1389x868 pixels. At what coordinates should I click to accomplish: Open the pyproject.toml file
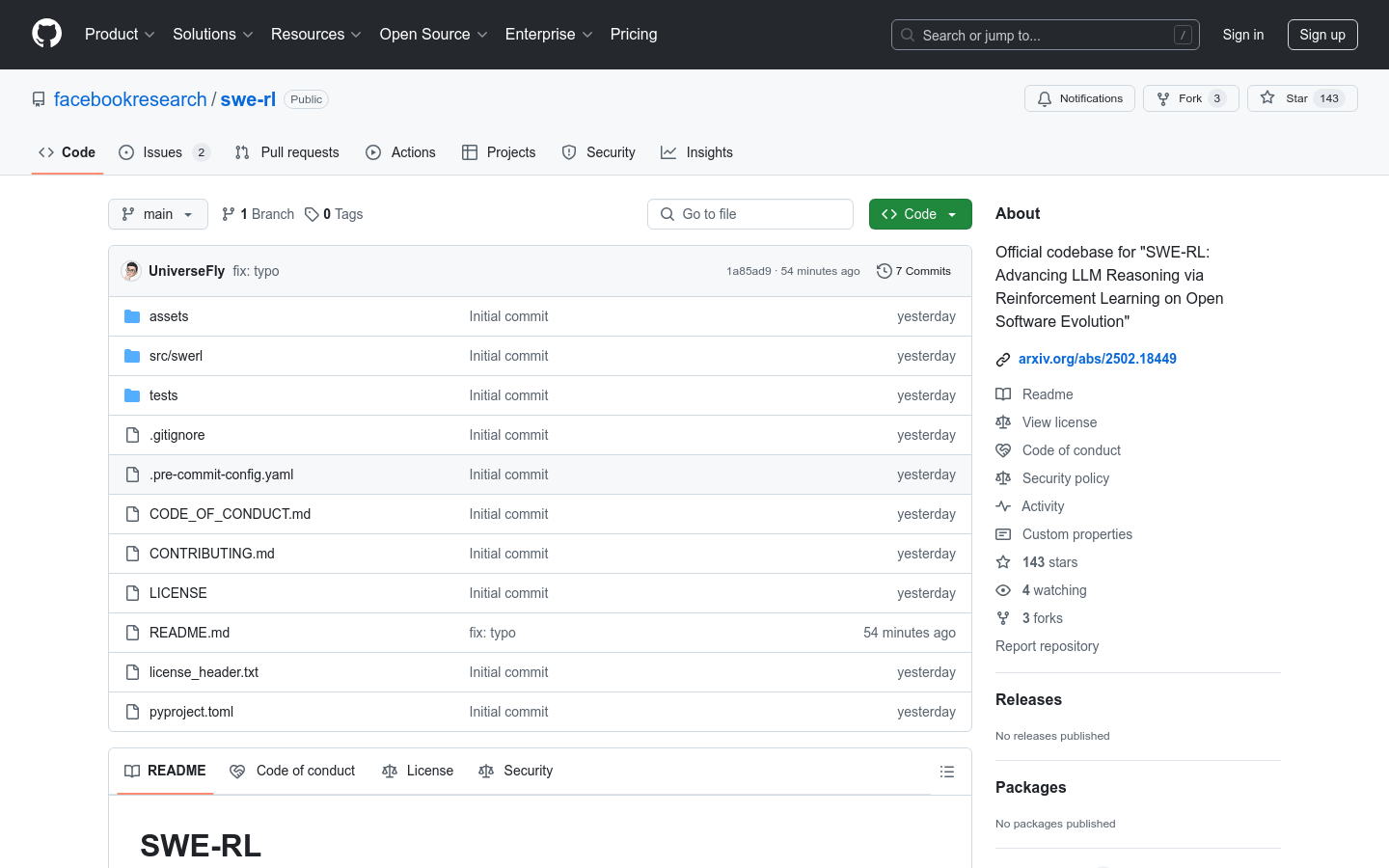point(191,712)
